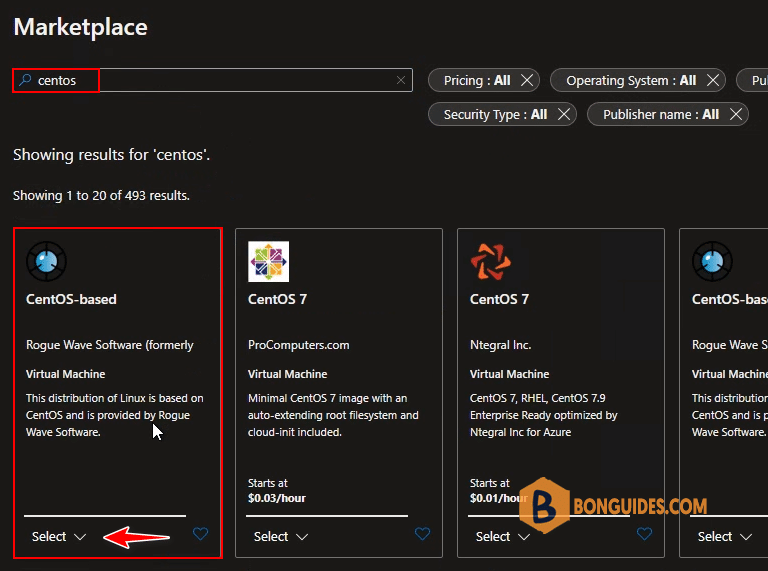Image resolution: width=768 pixels, height=571 pixels.
Task: Click the first Rogue Wave CentOS-based logo
Action: [x=47, y=261]
